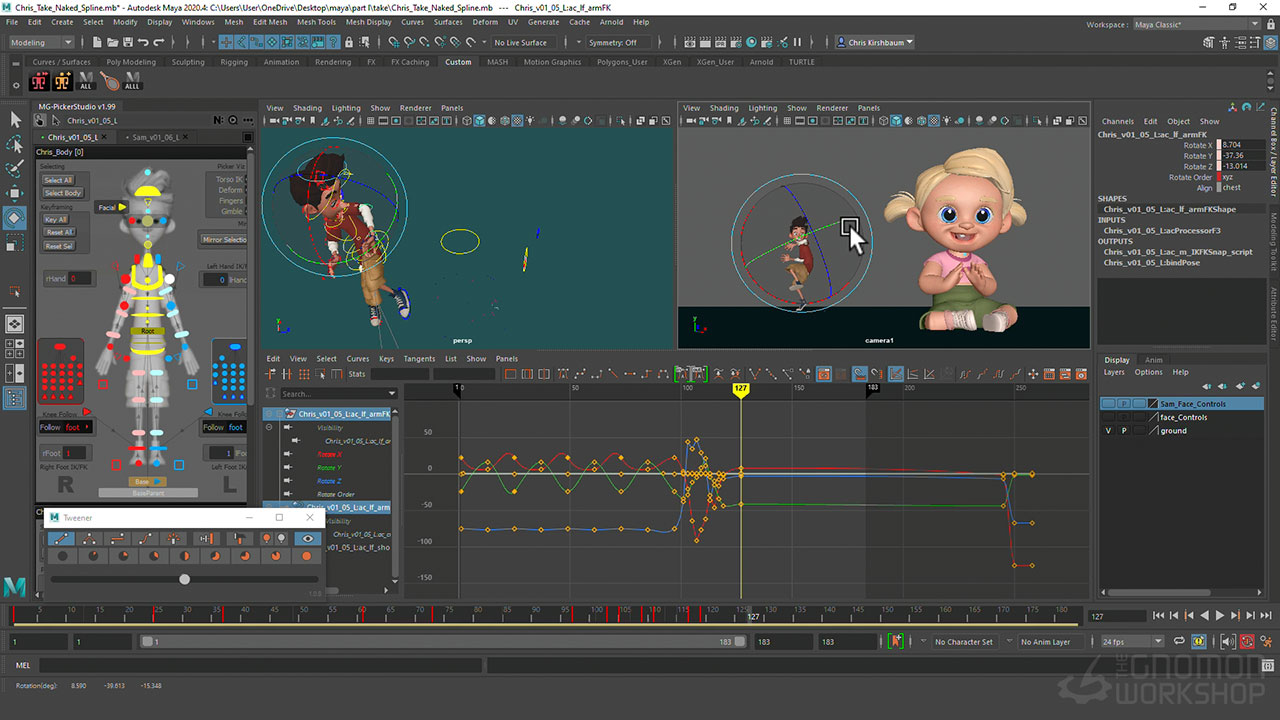Click the Save scene icon in the toolbar
This screenshot has width=1280, height=720.
[x=127, y=42]
